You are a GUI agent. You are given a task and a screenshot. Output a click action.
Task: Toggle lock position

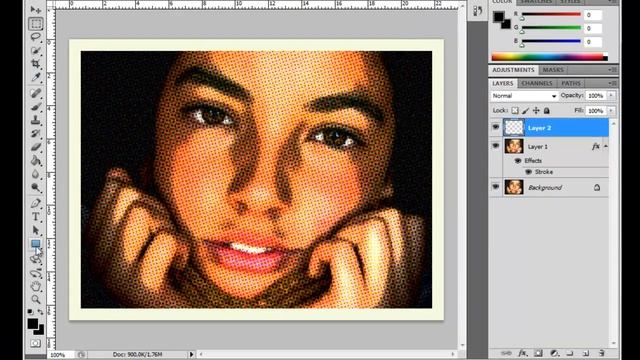[536, 111]
